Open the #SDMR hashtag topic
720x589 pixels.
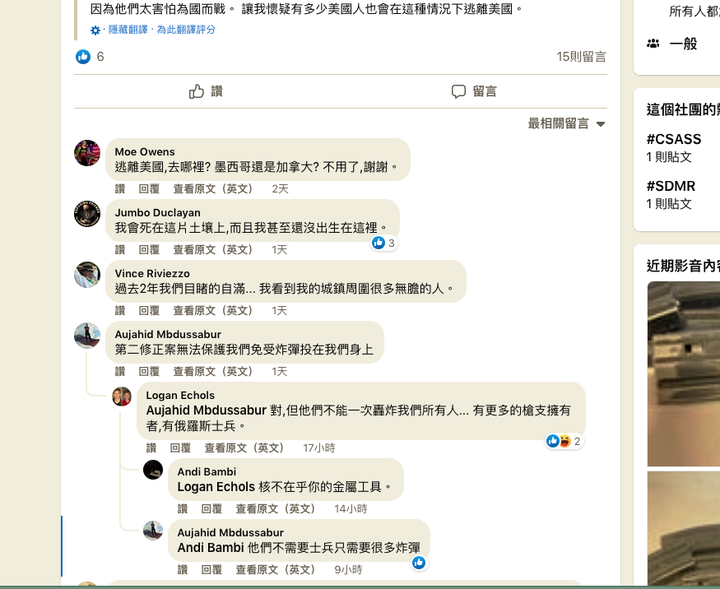671,186
